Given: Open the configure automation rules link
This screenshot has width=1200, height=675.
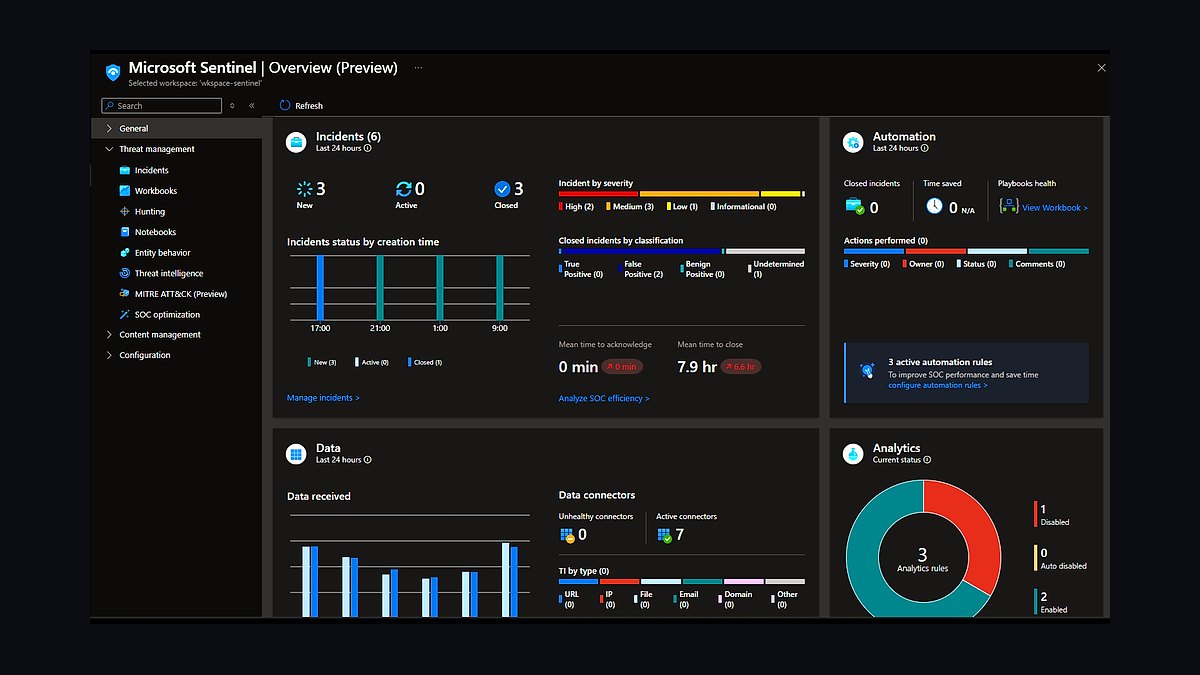Looking at the screenshot, I should pos(938,385).
